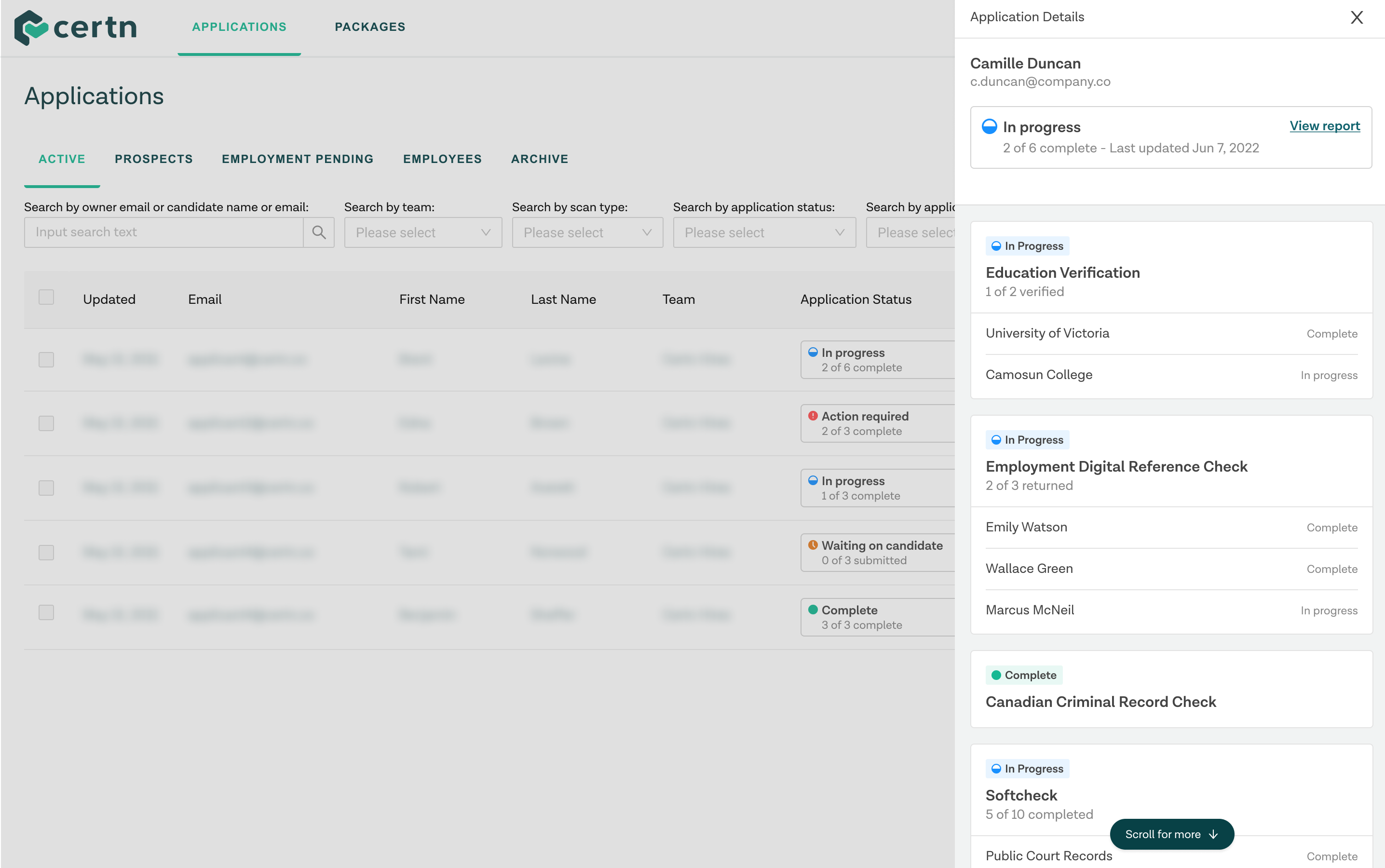Click the Last Name column header

click(563, 299)
